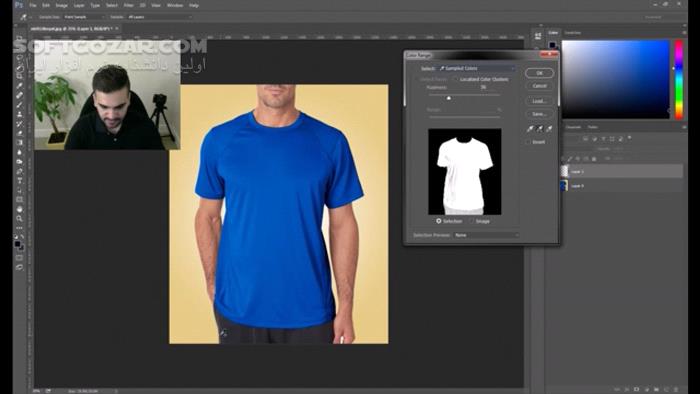Open the File menu
Screen dimensions: 700x394
(x=33, y=5)
